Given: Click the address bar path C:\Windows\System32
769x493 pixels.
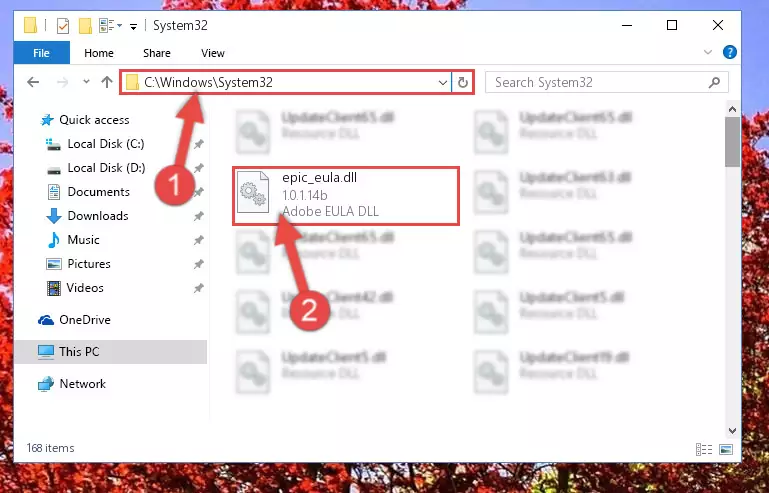Looking at the screenshot, I should [208, 82].
